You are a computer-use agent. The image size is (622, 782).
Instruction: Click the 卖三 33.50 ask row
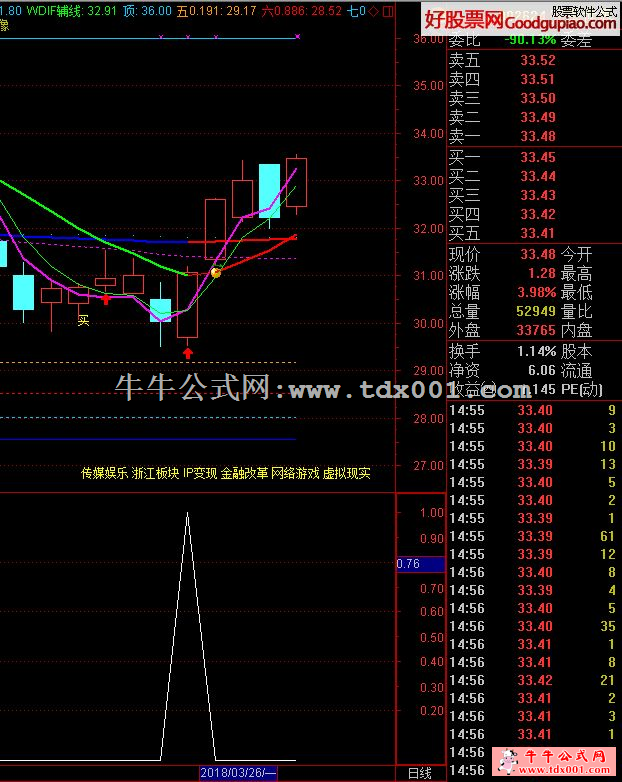[x=502, y=98]
